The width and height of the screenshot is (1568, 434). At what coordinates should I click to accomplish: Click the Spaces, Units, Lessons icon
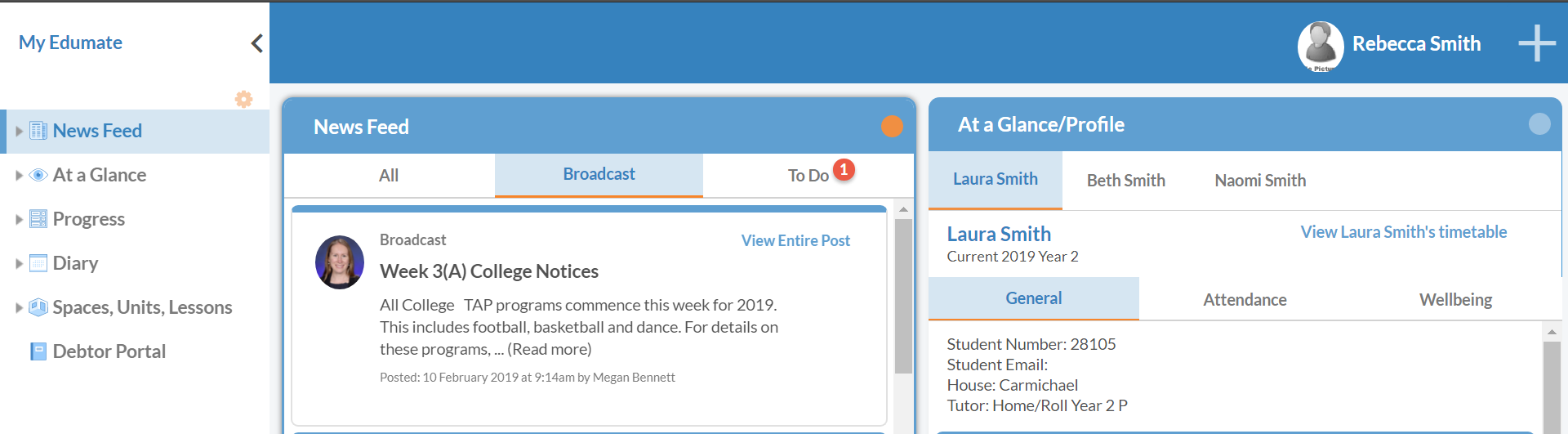(38, 307)
